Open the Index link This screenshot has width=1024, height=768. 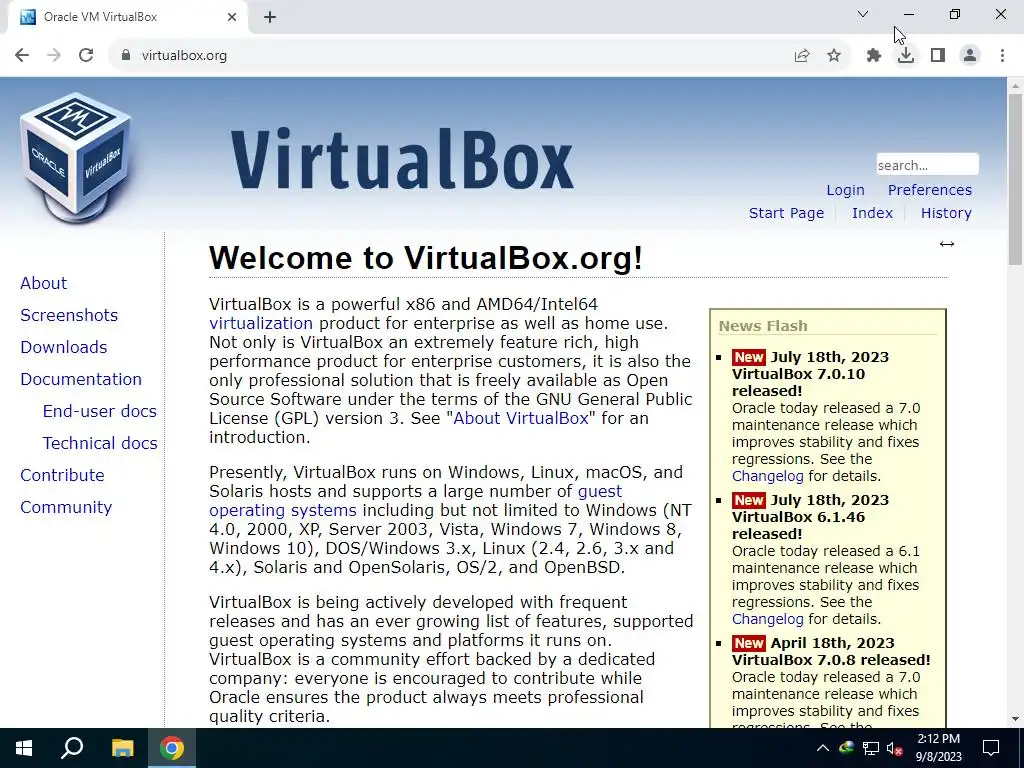pos(872,213)
